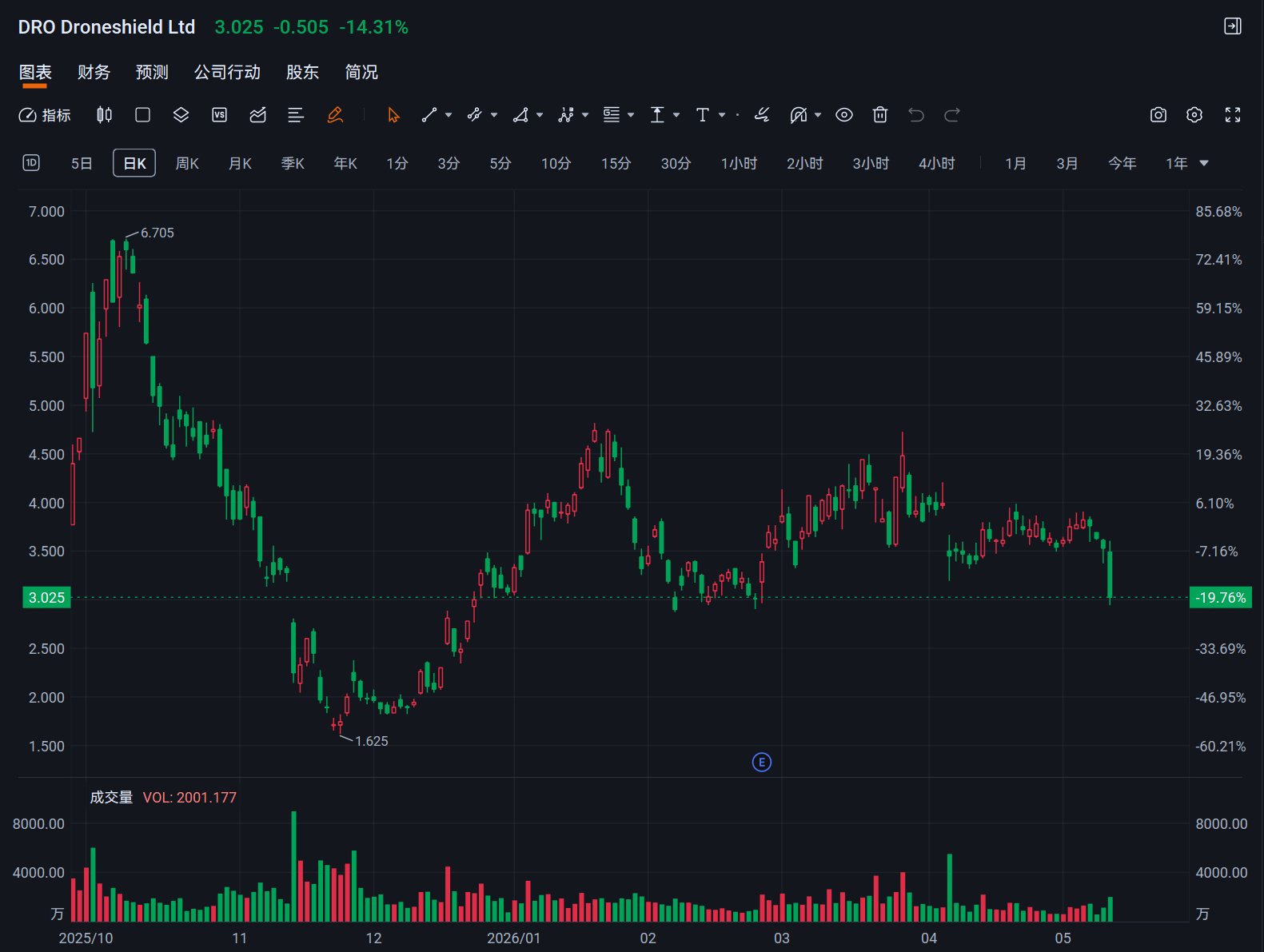Select the angle shape drawing tool
This screenshot has width=1264, height=952.
pos(520,115)
